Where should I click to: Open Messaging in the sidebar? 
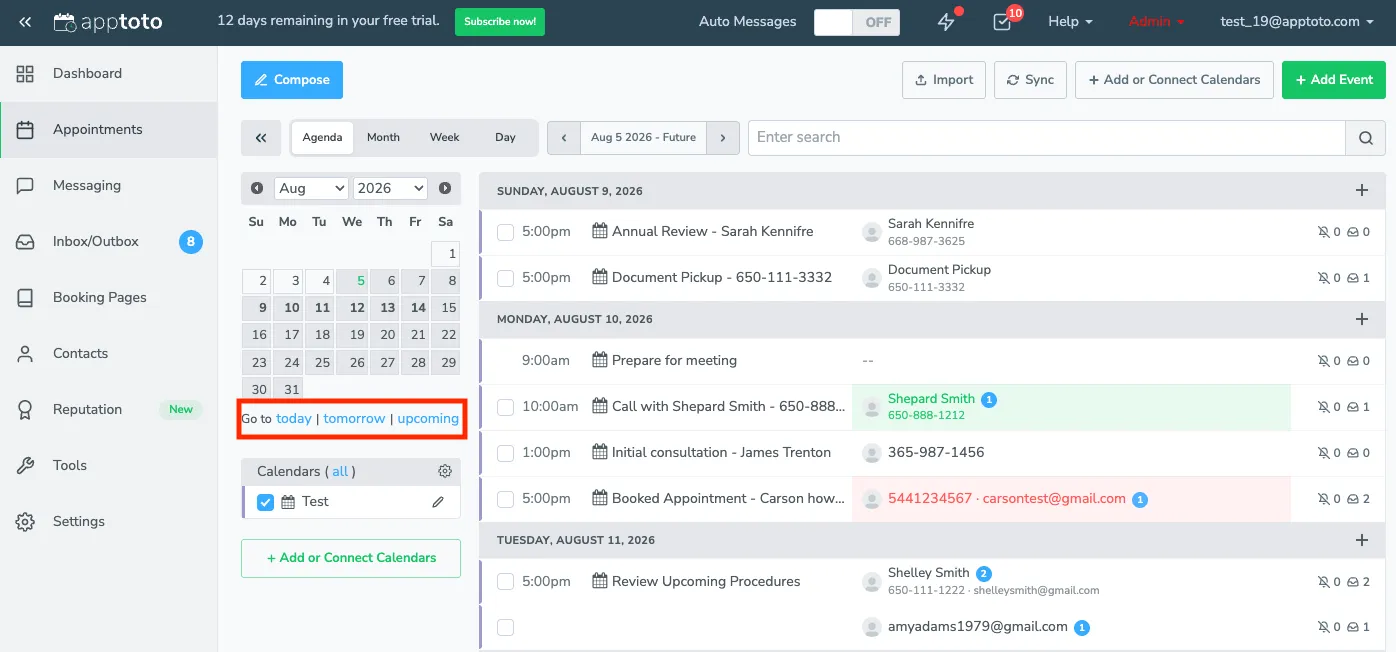[x=108, y=185]
